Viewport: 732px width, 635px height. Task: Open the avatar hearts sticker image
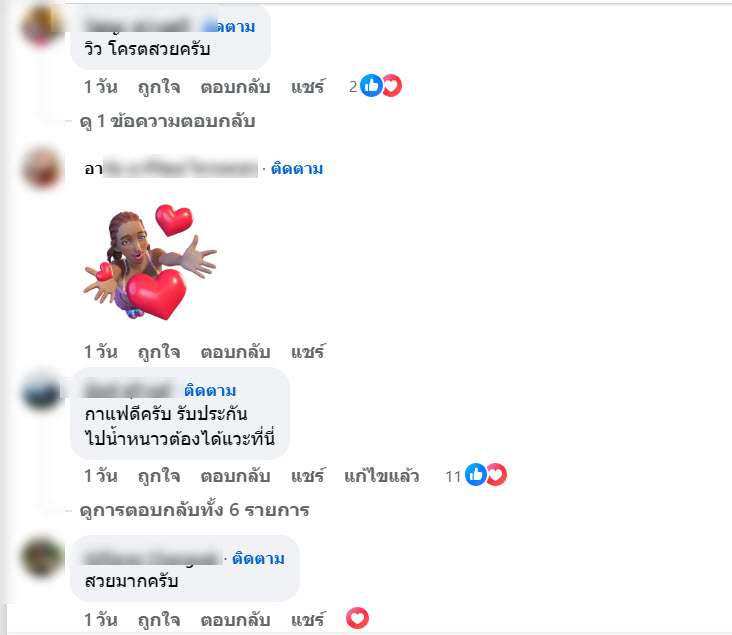[x=150, y=262]
